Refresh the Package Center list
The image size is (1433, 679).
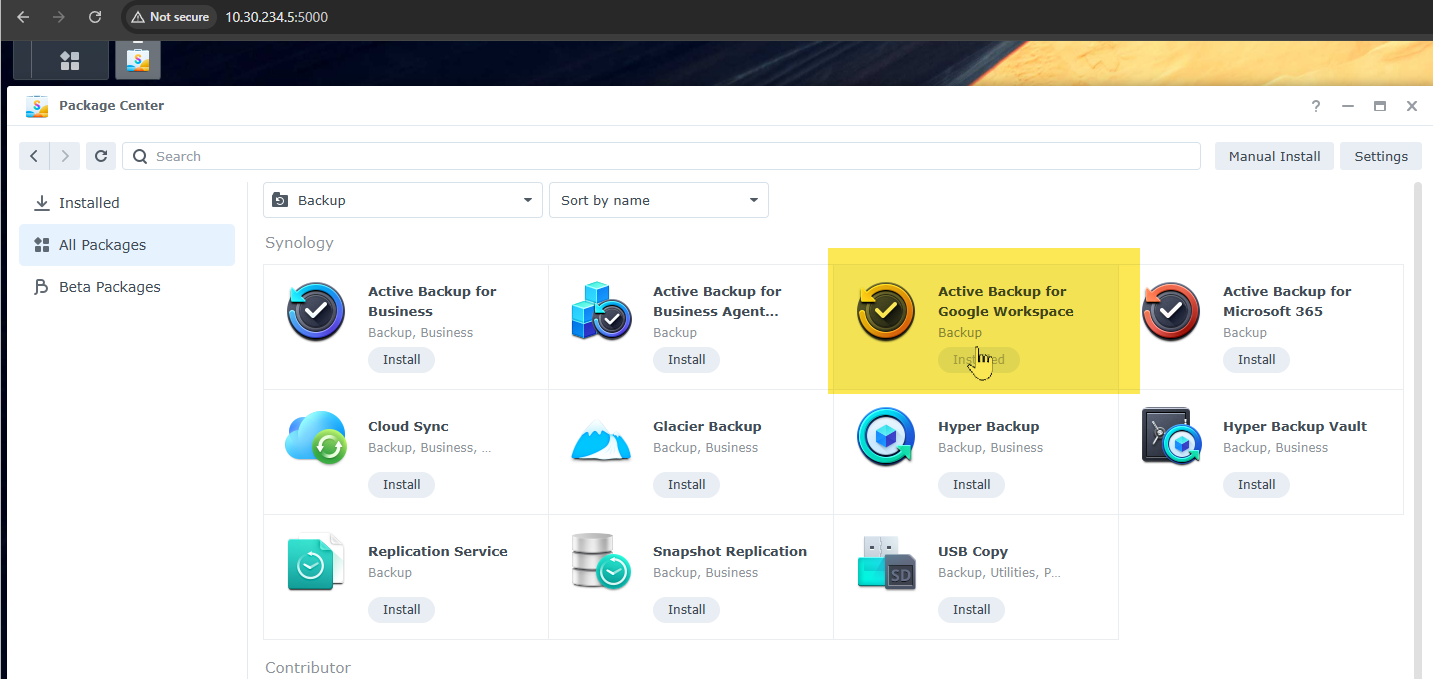click(100, 156)
